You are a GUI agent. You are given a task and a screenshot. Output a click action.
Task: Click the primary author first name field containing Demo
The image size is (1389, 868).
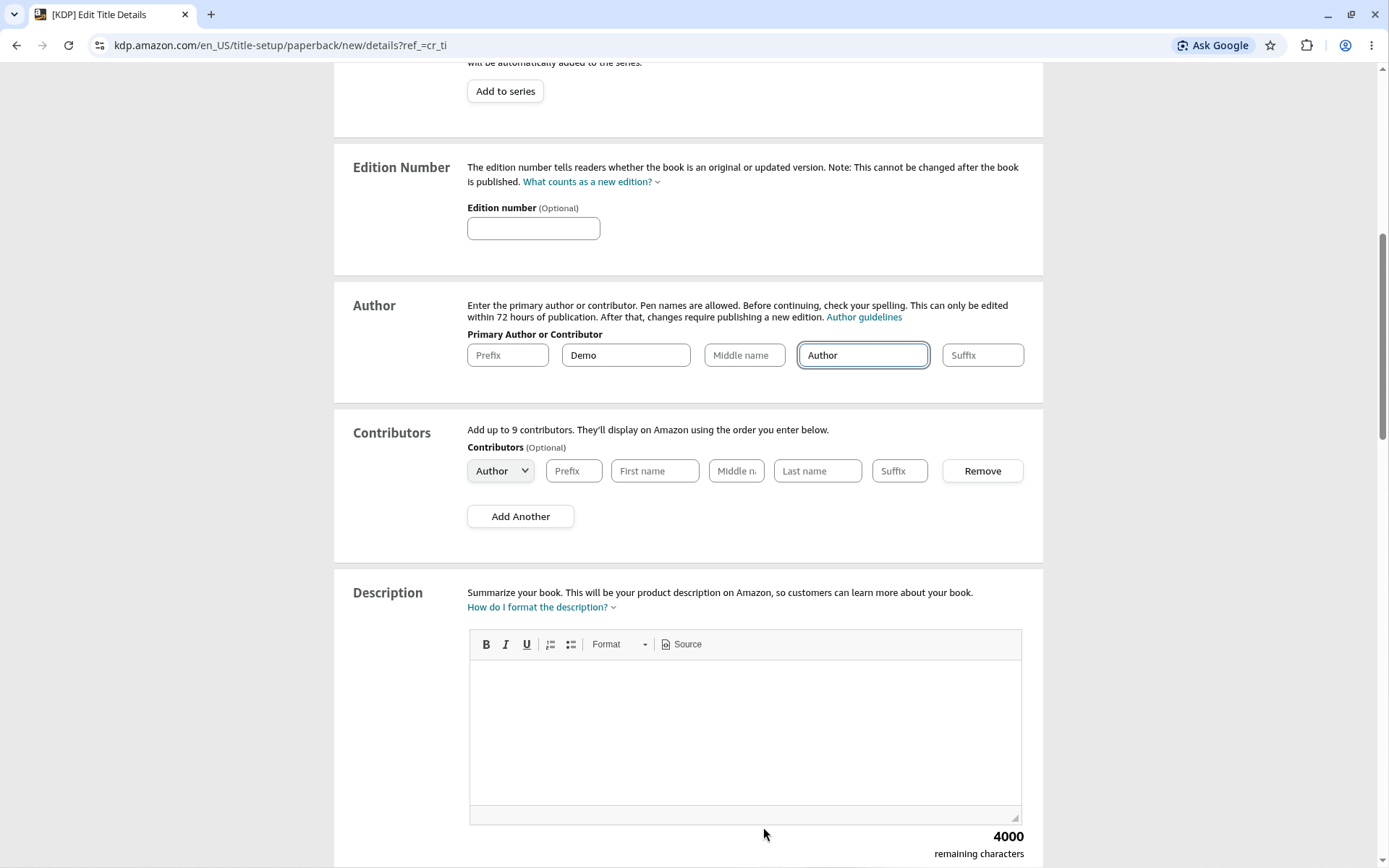click(x=626, y=355)
